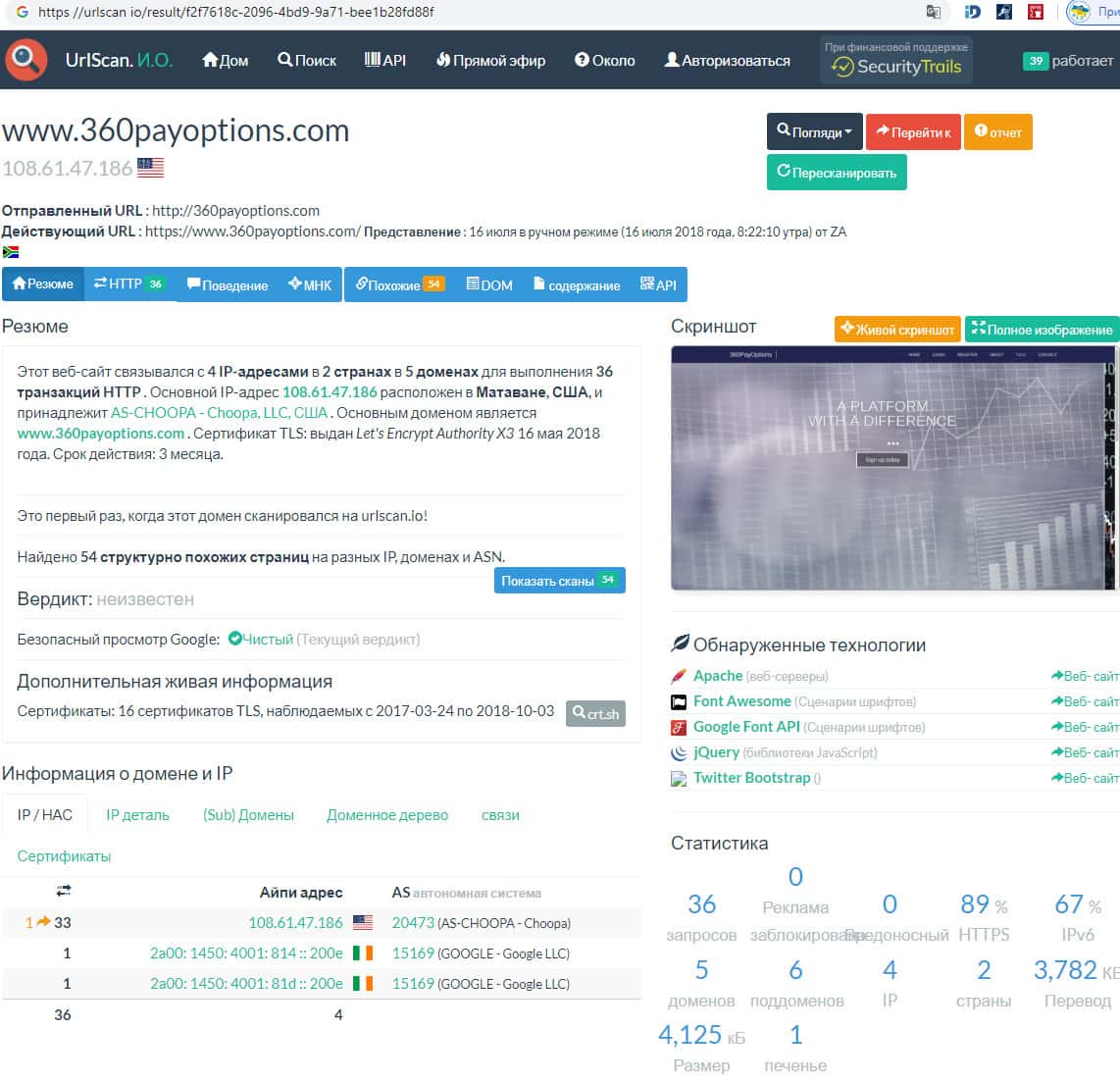Open the 39 работает status indicator
This screenshot has height=1082, width=1120.
1068,60
